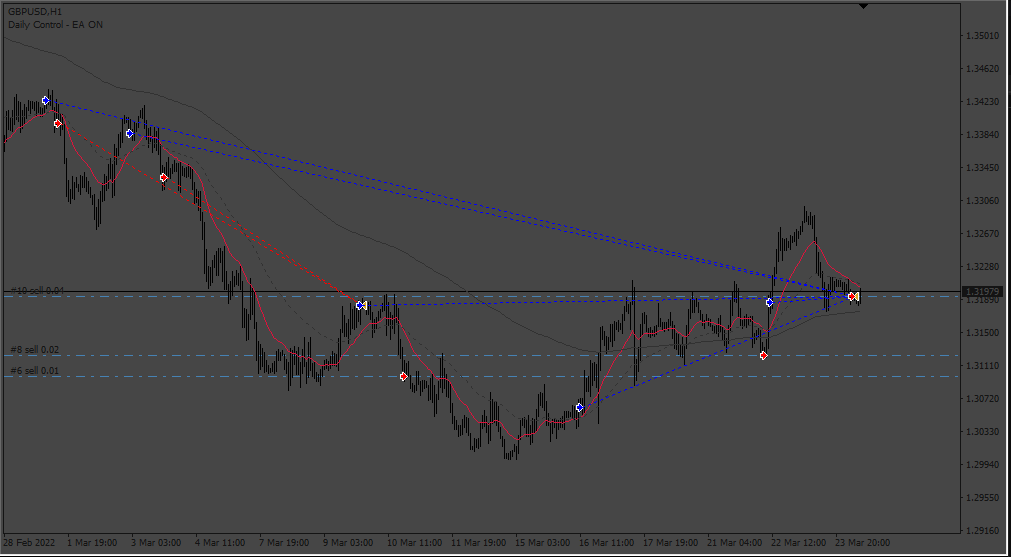Click the 1.32280 price scale label

pos(983,266)
